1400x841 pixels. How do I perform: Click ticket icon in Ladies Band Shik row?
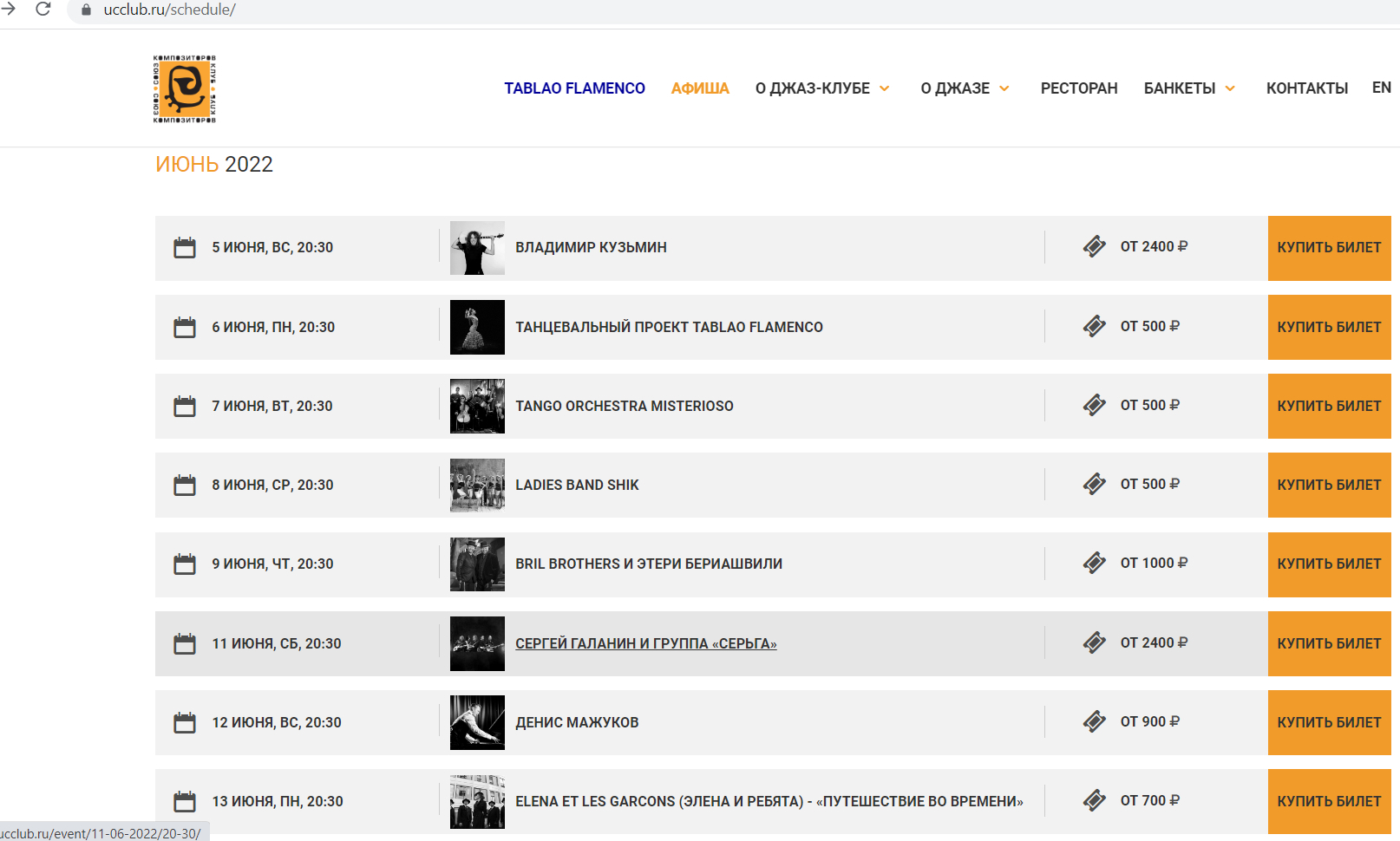click(x=1095, y=484)
